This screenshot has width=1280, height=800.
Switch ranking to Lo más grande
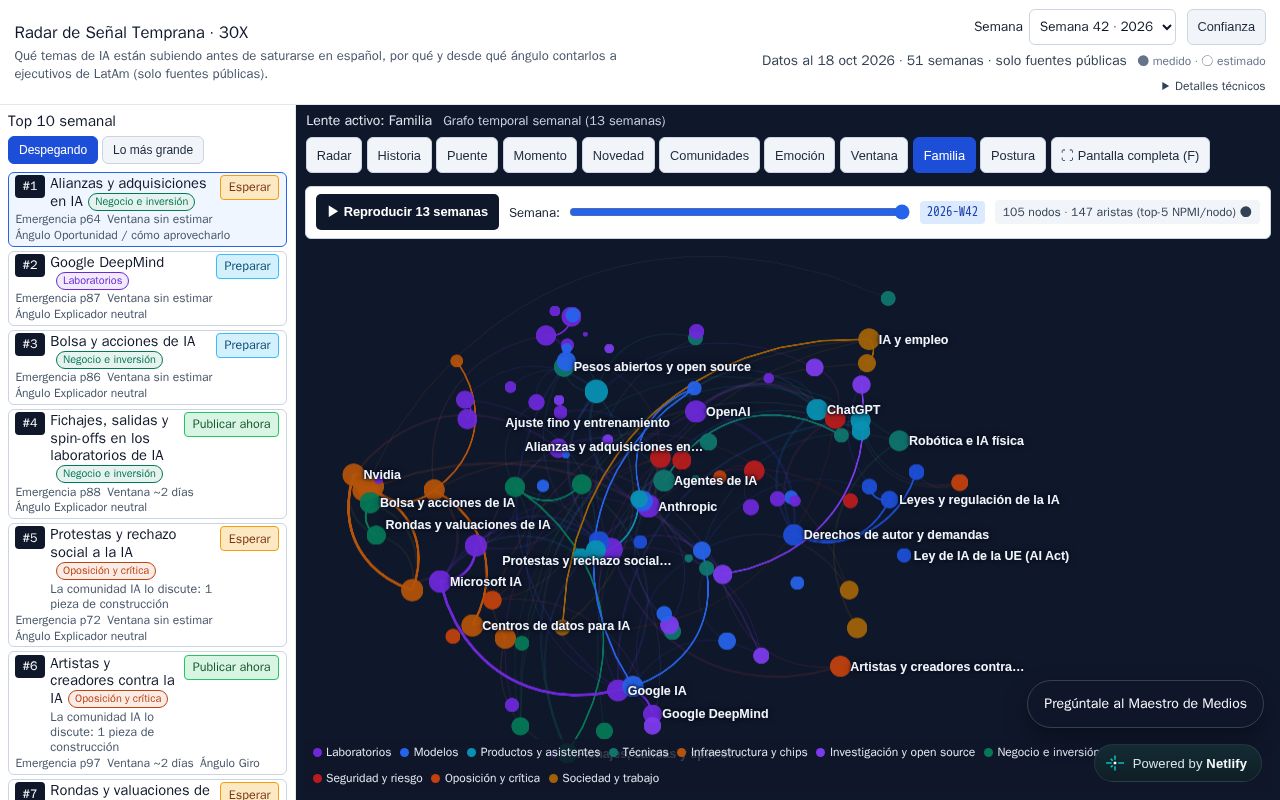click(x=153, y=150)
